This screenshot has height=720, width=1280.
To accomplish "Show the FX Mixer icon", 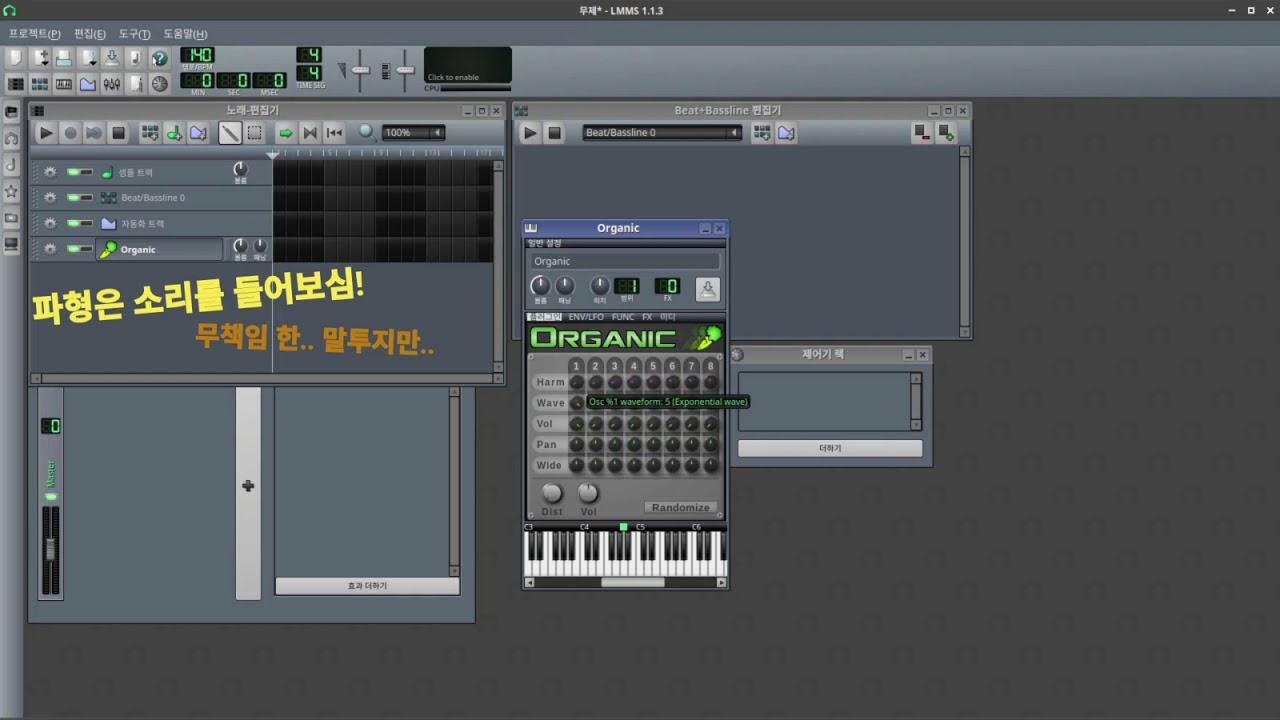I will [x=112, y=84].
